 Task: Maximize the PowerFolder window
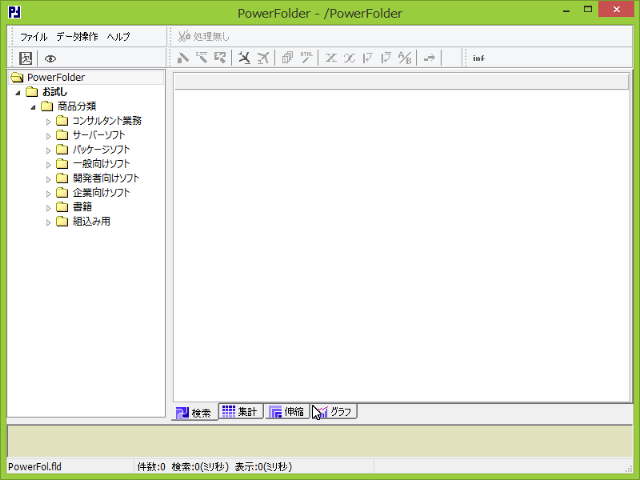tap(588, 9)
